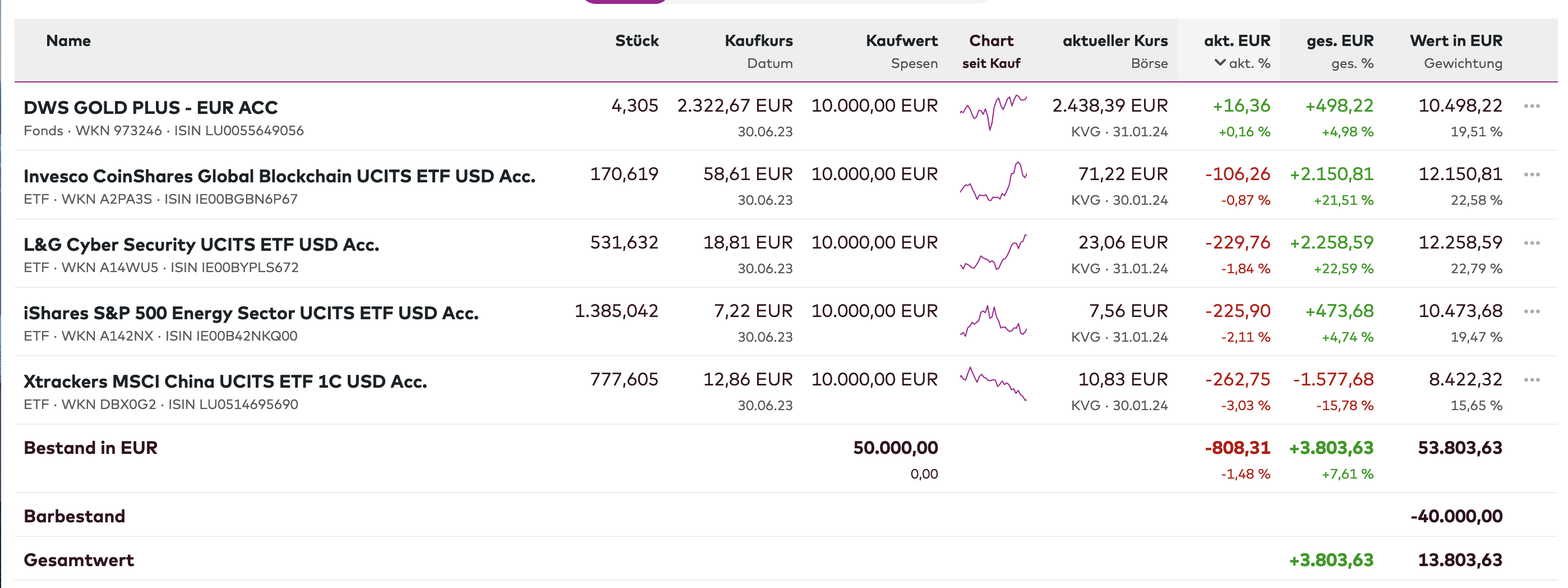Sort table by ges. EUR column
1568x588 pixels.
point(1339,41)
